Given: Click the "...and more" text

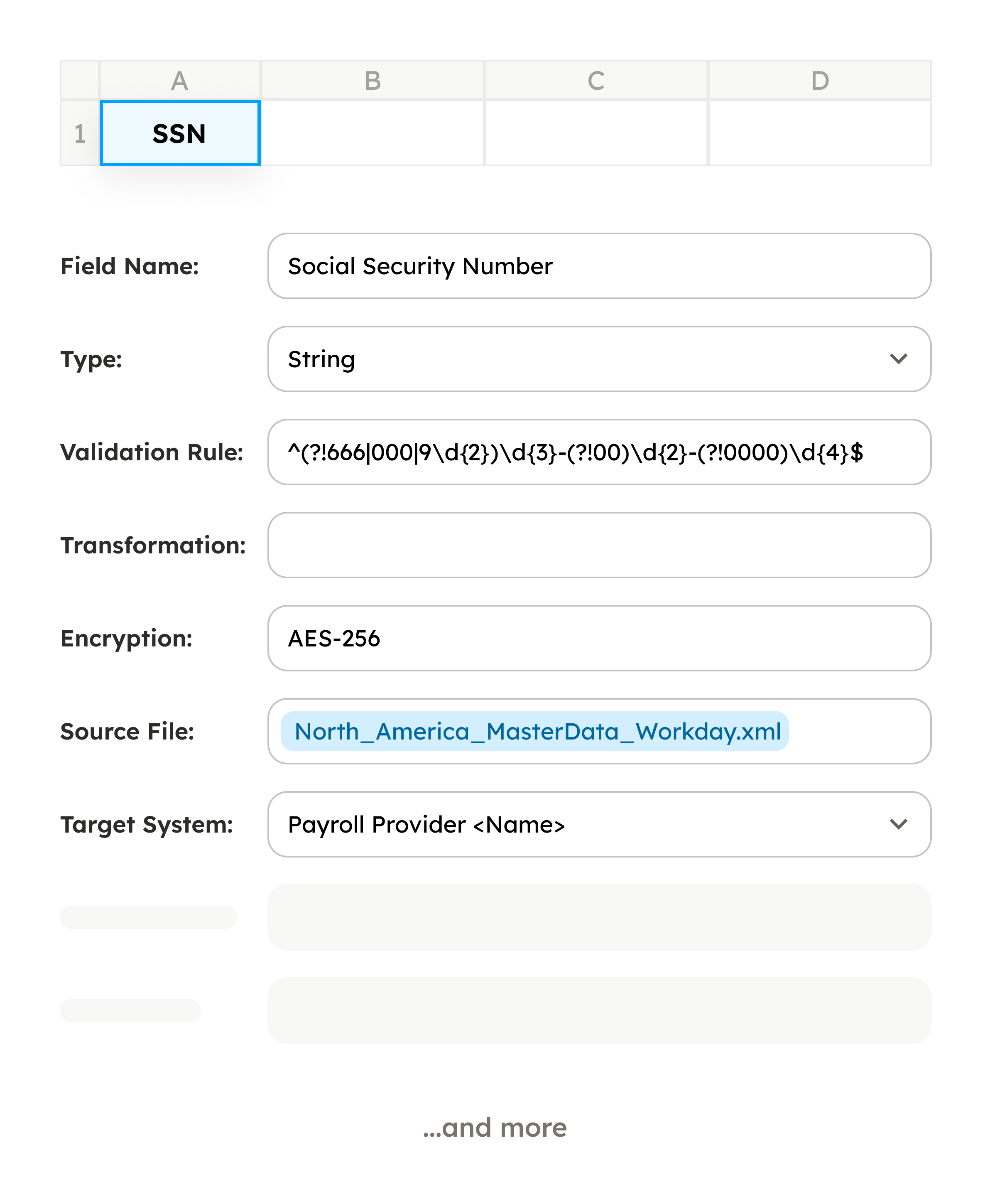Looking at the screenshot, I should (495, 1128).
